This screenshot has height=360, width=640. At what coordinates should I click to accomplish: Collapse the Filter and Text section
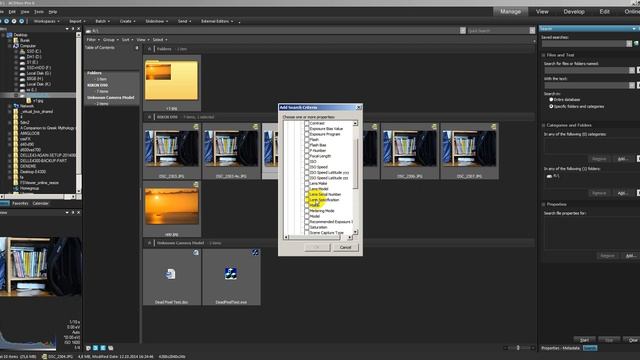coord(544,55)
